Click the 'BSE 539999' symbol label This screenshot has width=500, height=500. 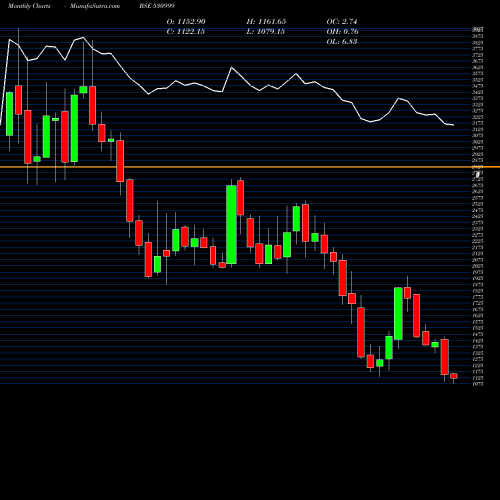(157, 6)
